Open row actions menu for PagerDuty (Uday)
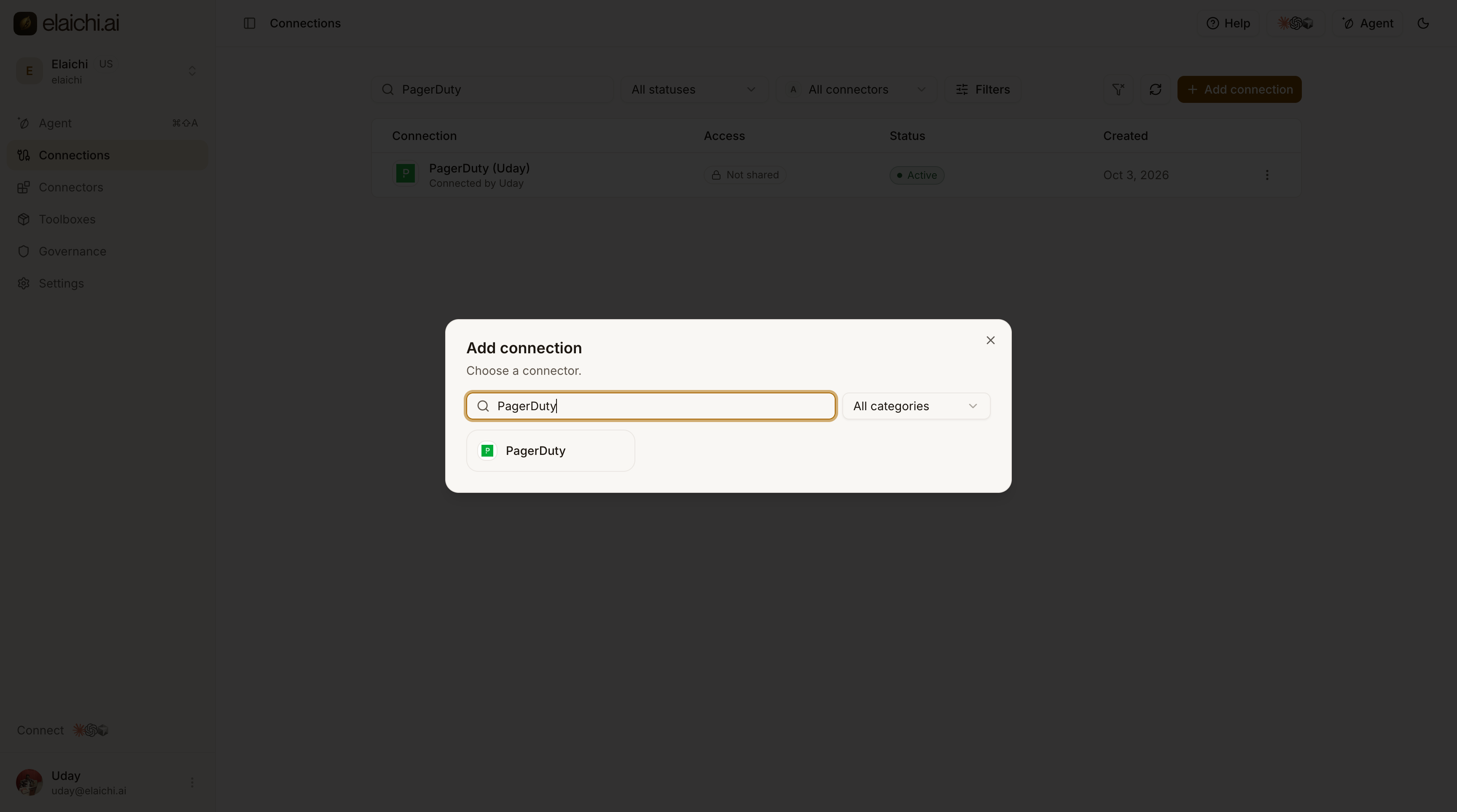The image size is (1457, 812). pyautogui.click(x=1267, y=175)
